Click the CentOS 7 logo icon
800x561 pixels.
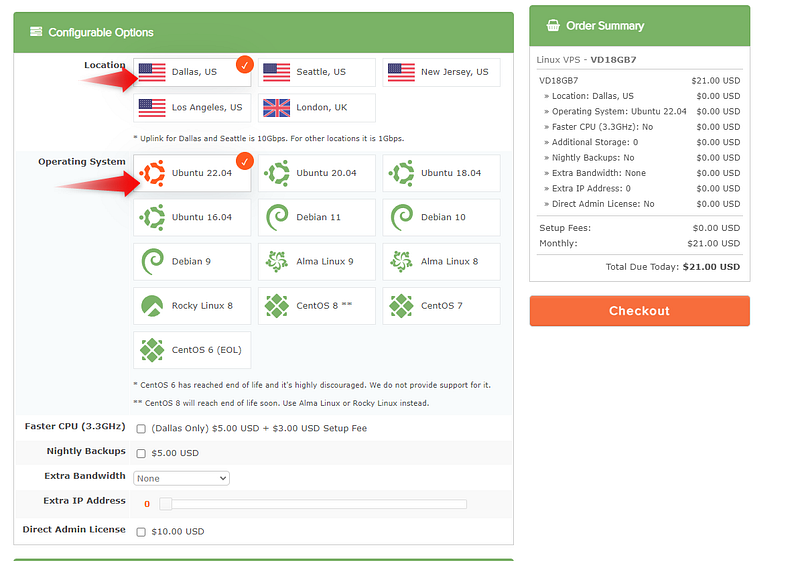point(401,306)
